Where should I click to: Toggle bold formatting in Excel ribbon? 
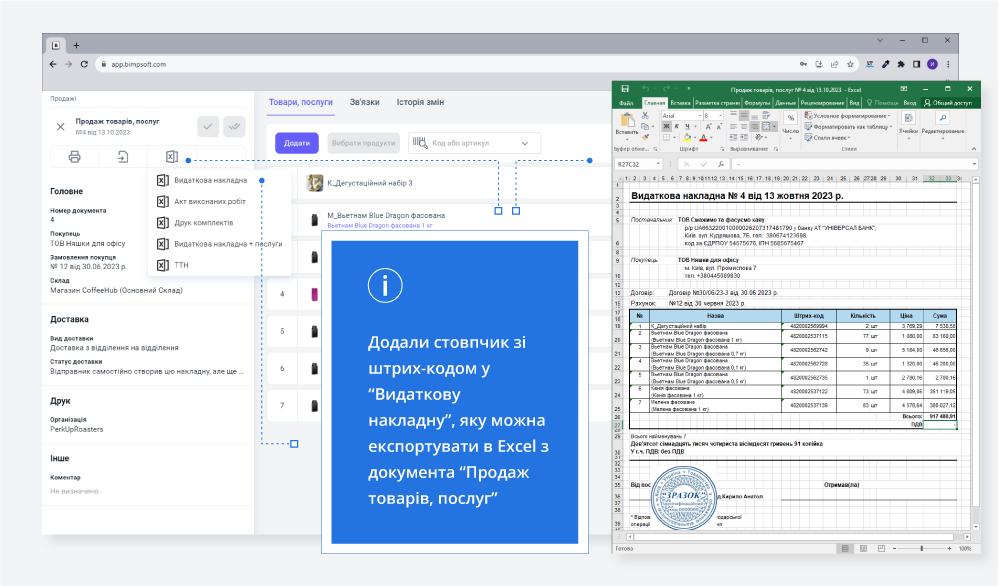[666, 128]
